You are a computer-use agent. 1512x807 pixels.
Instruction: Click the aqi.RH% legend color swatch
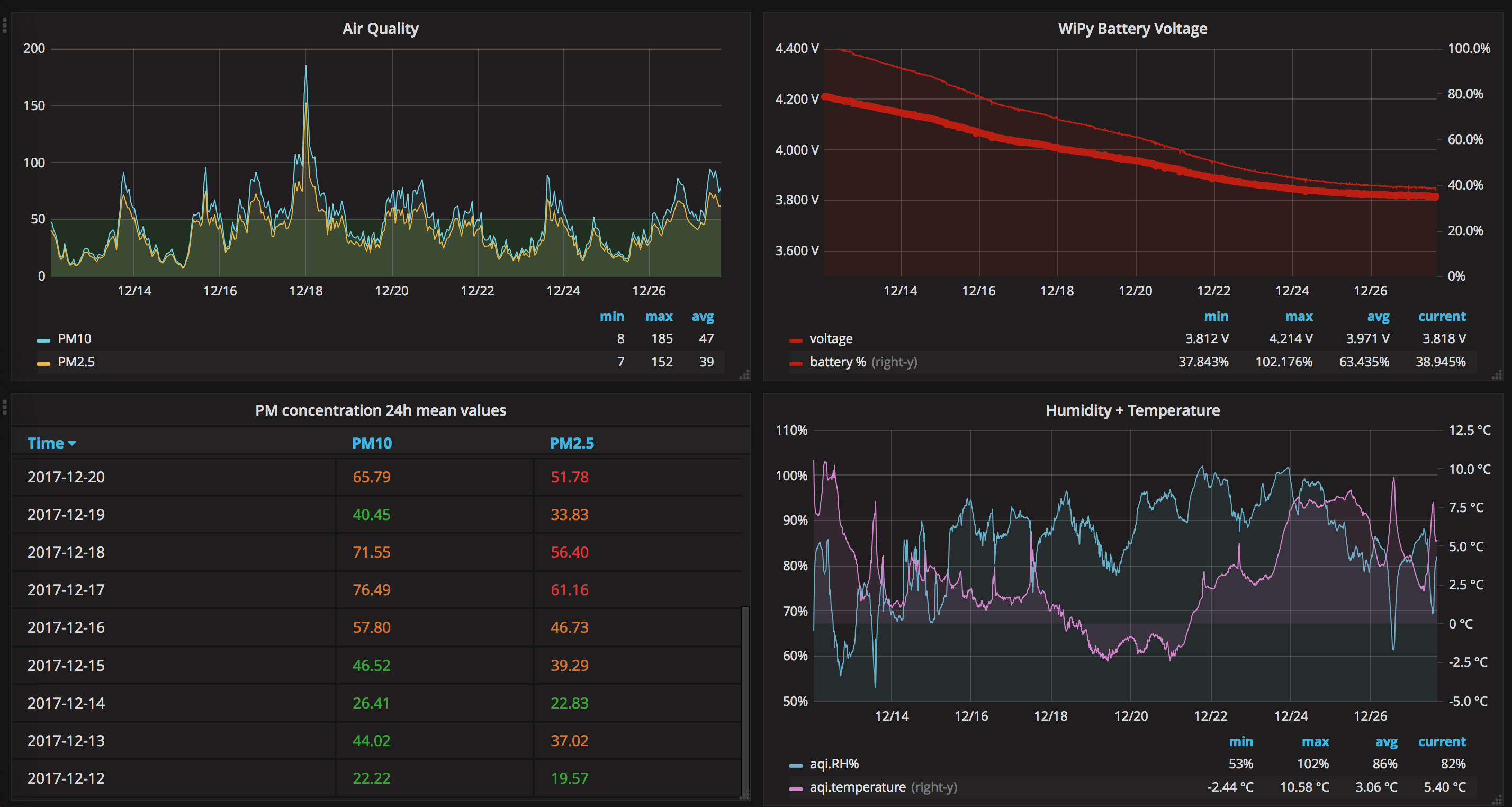pyautogui.click(x=796, y=765)
